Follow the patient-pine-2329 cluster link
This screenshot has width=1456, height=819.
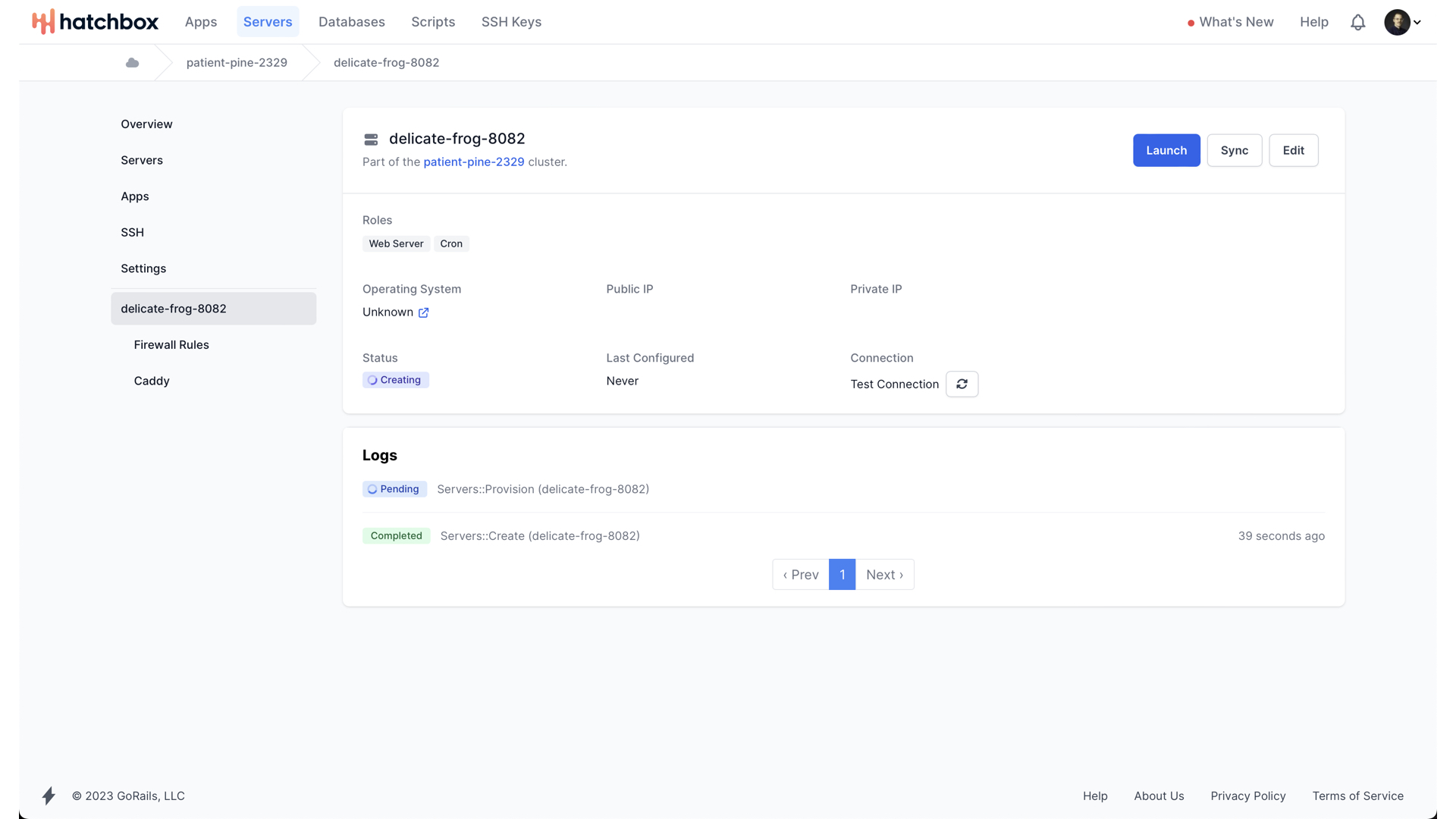tap(473, 162)
